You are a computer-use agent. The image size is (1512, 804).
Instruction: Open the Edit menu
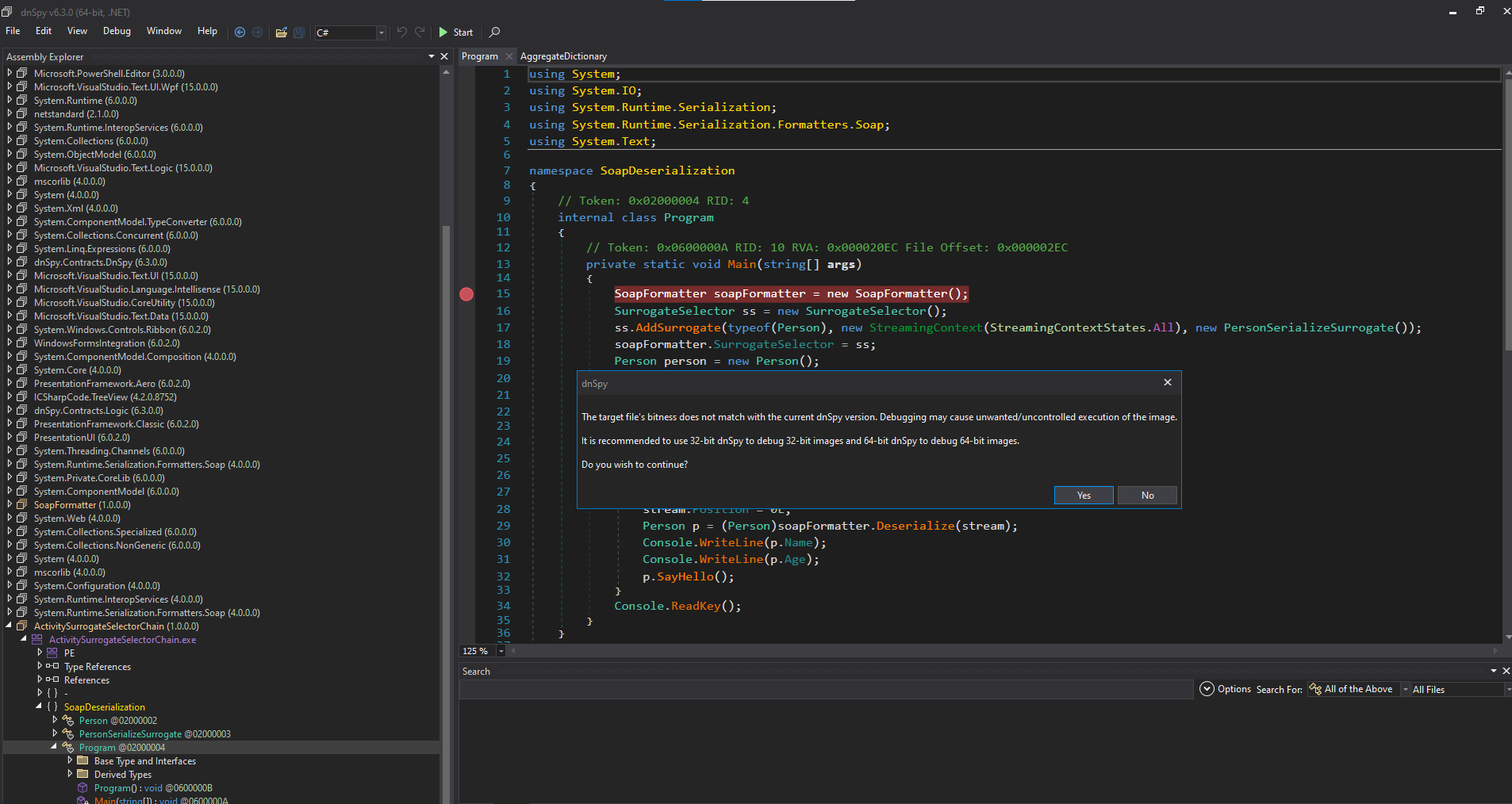pos(44,31)
